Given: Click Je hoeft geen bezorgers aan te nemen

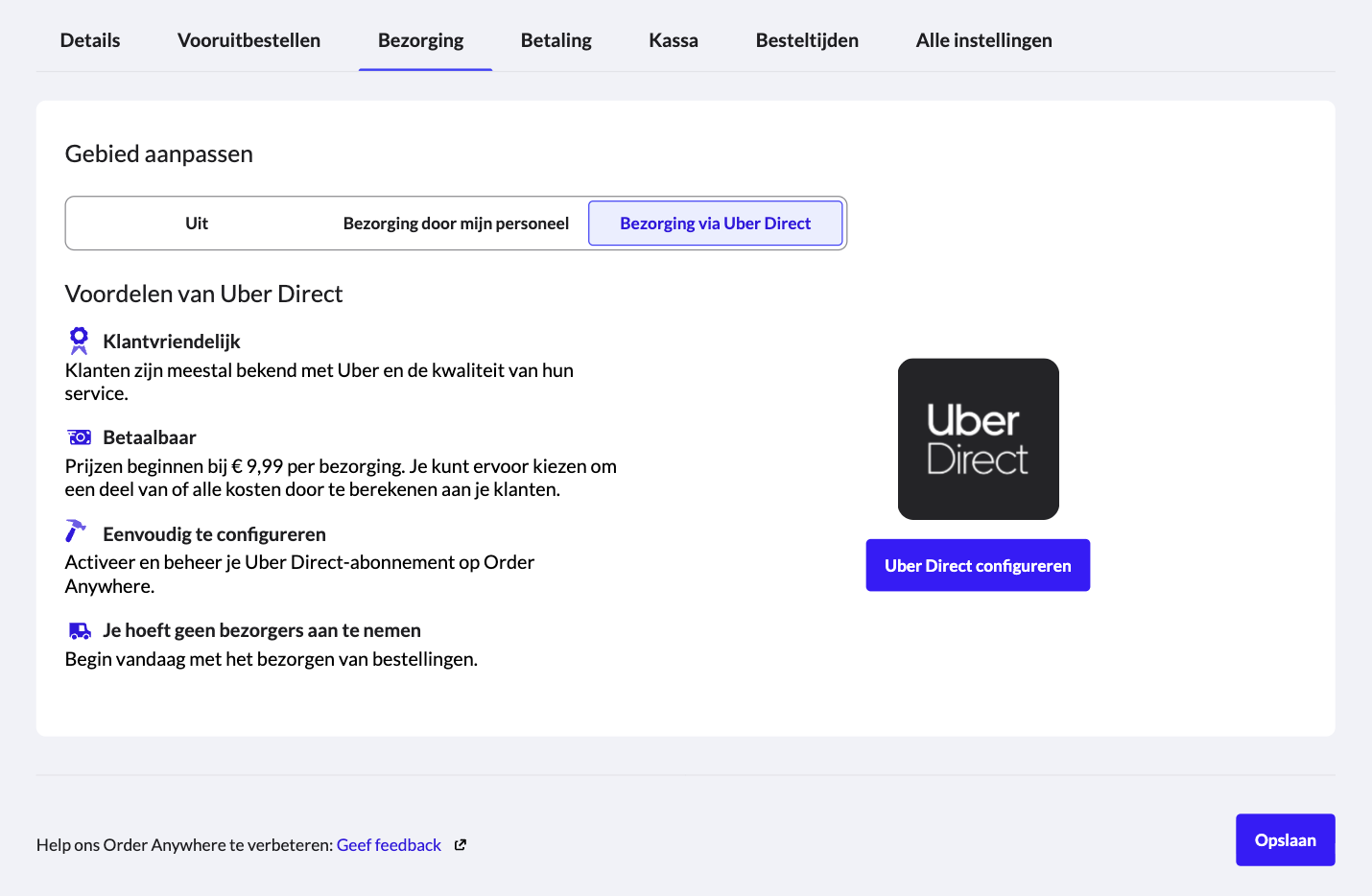Looking at the screenshot, I should pyautogui.click(x=262, y=630).
